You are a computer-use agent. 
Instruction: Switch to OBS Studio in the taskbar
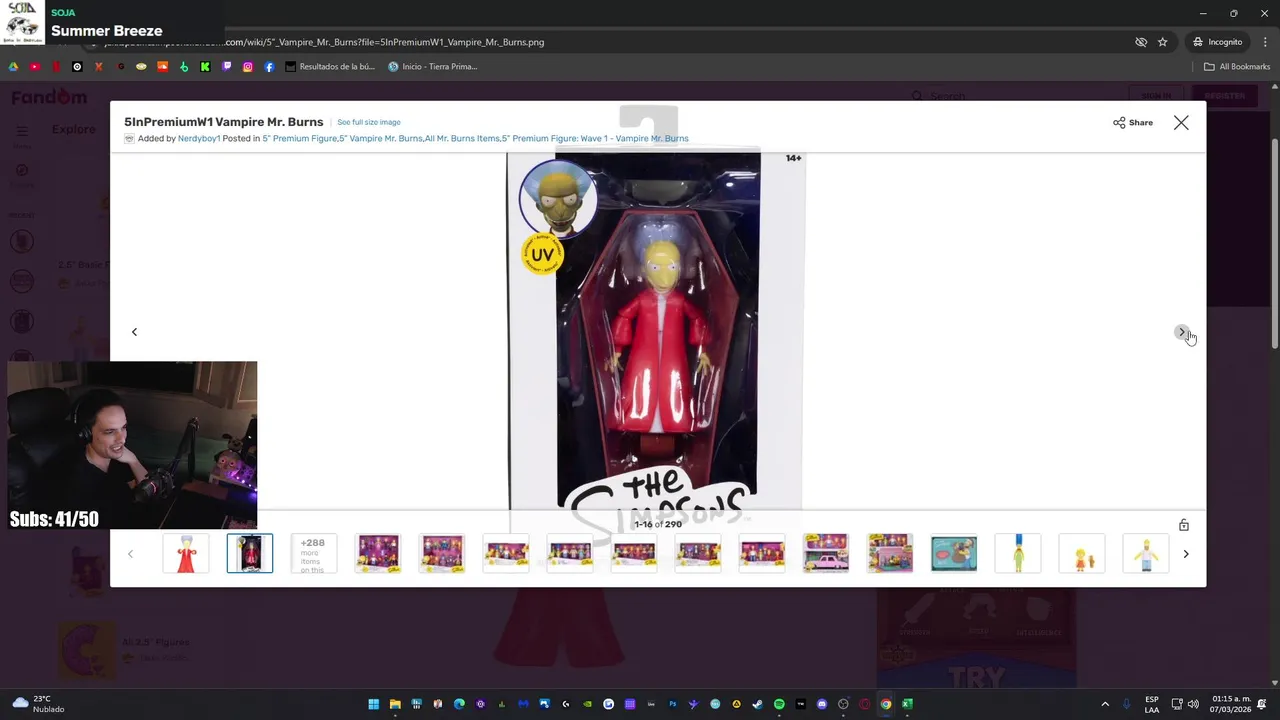[x=843, y=704]
